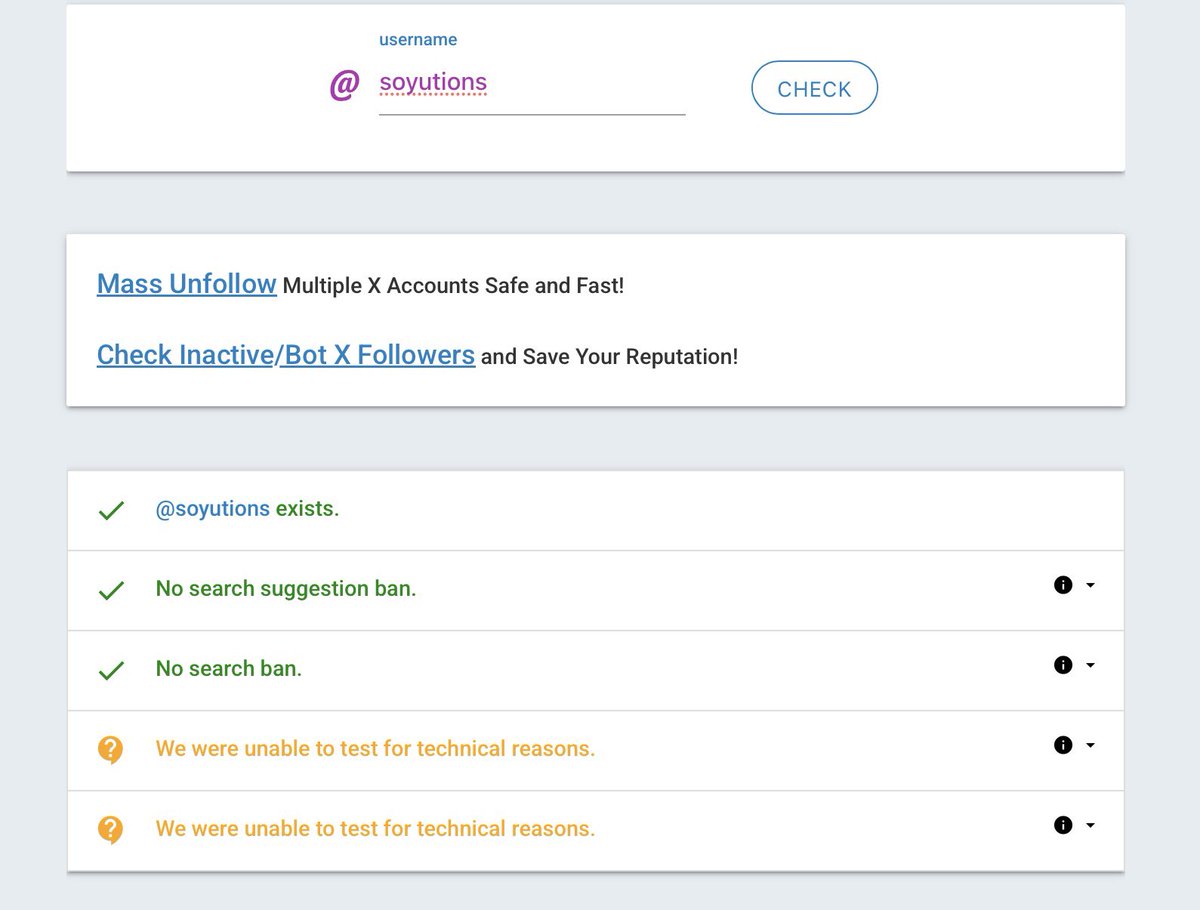This screenshot has height=910, width=1200.
Task: Open the Mass Unfollow link
Action: [186, 284]
